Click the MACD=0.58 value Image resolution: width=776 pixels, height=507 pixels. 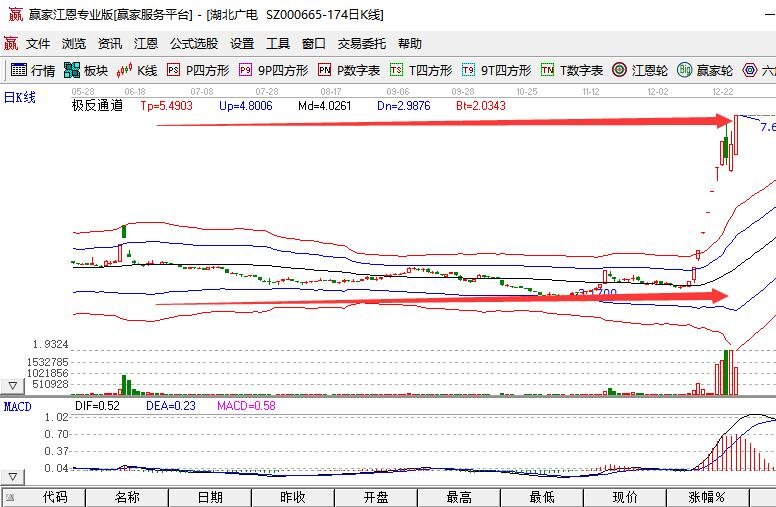(246, 406)
